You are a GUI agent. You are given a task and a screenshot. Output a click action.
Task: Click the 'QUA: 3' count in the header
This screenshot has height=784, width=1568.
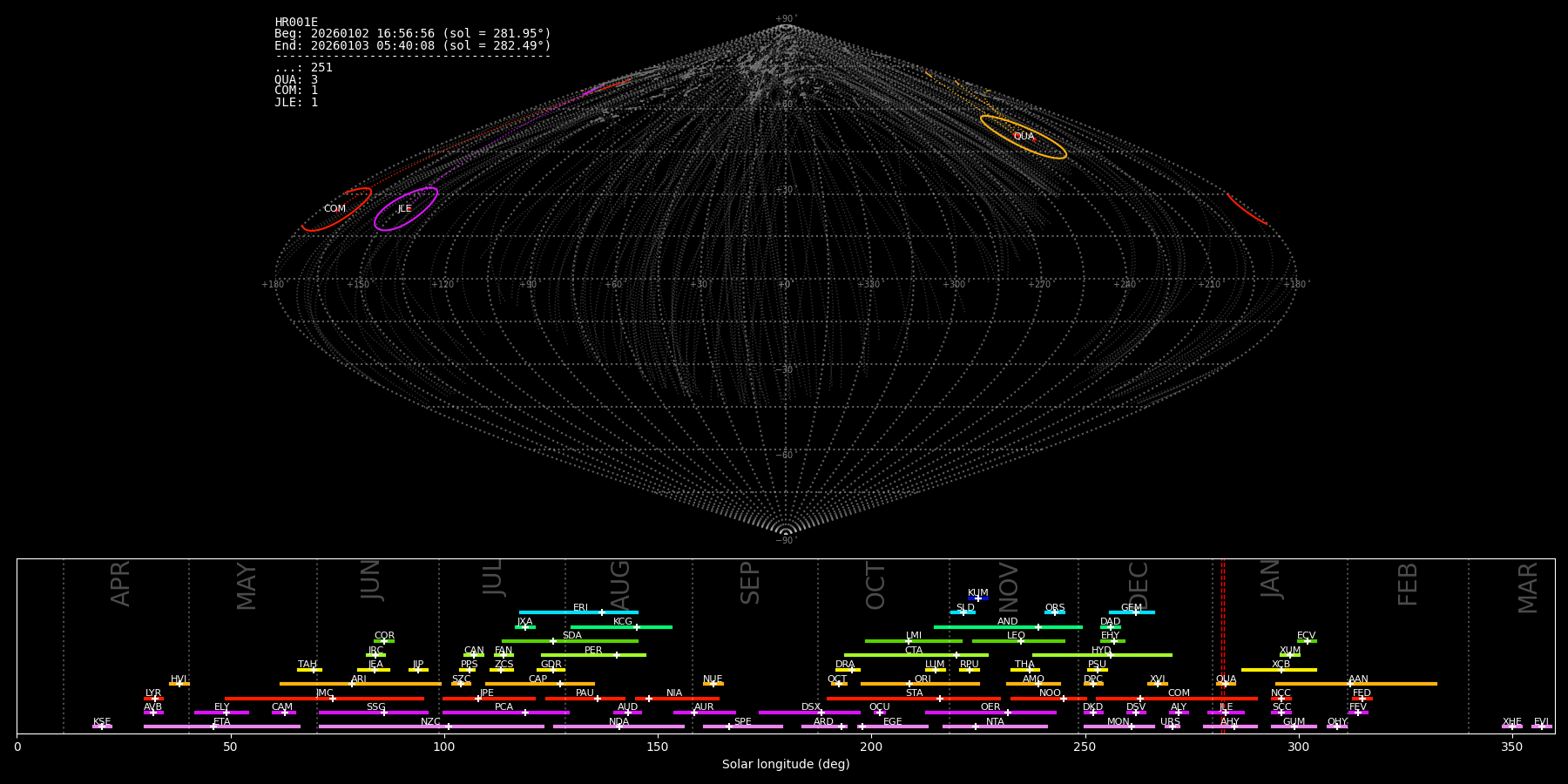296,79
